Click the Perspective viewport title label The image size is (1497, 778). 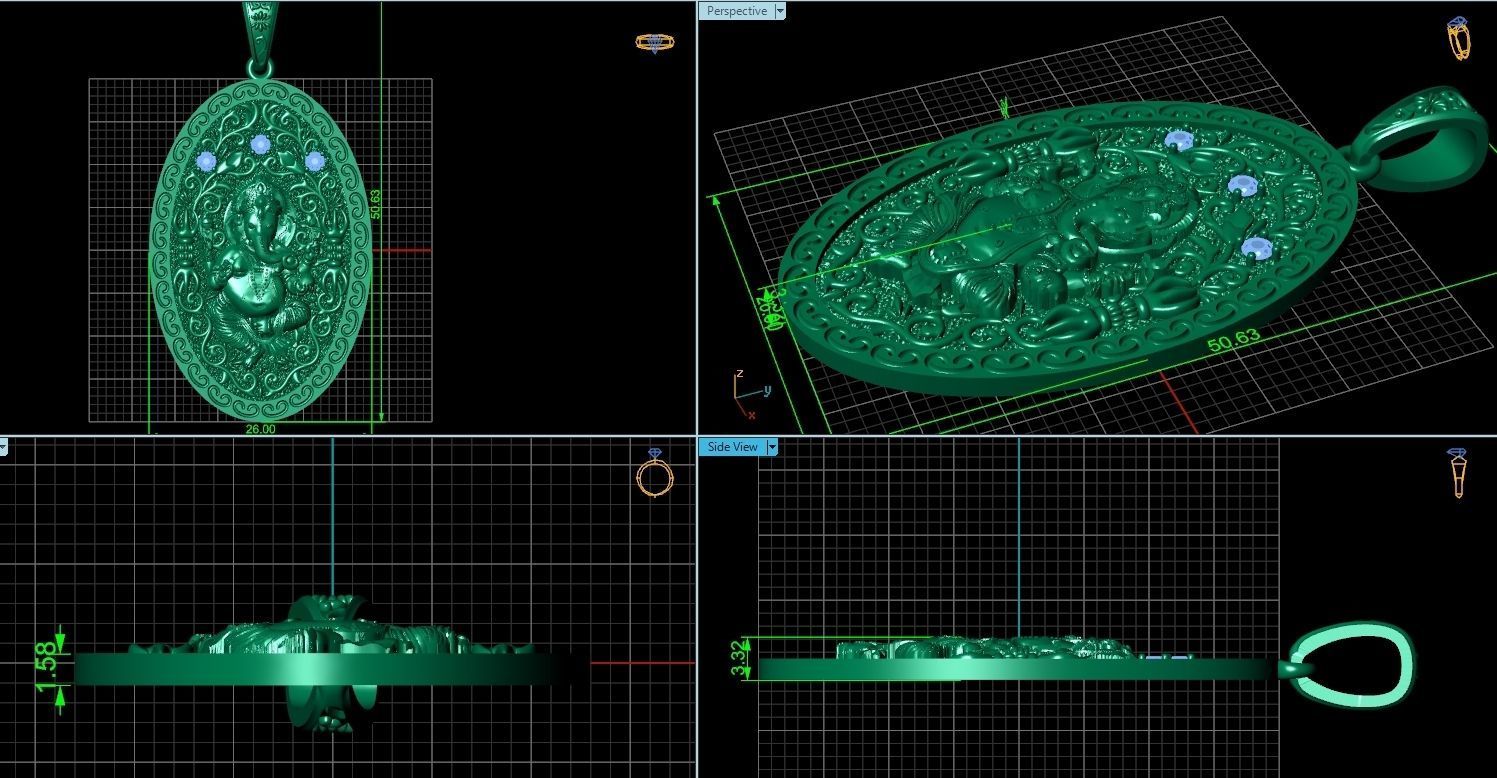pyautogui.click(x=737, y=11)
